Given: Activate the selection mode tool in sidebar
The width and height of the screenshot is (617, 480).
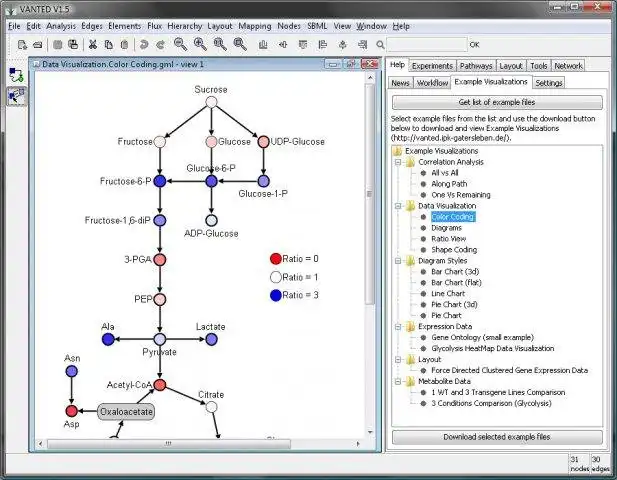Looking at the screenshot, I should tap(17, 96).
